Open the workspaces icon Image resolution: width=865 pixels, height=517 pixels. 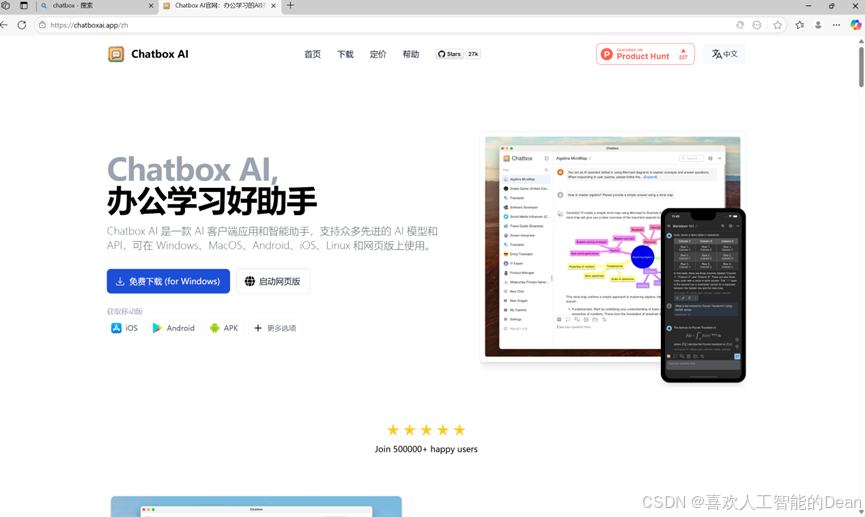(6, 6)
